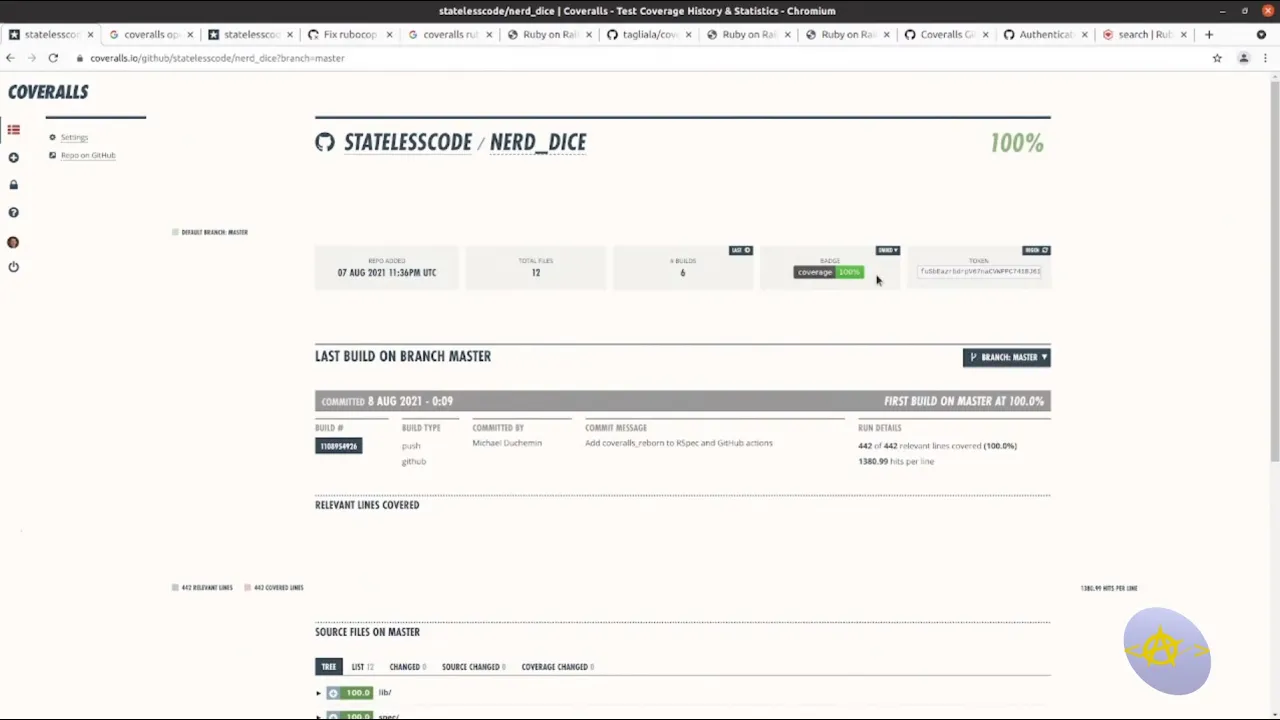Open the Chromium profile icon
This screenshot has width=1280, height=720.
point(1243,58)
